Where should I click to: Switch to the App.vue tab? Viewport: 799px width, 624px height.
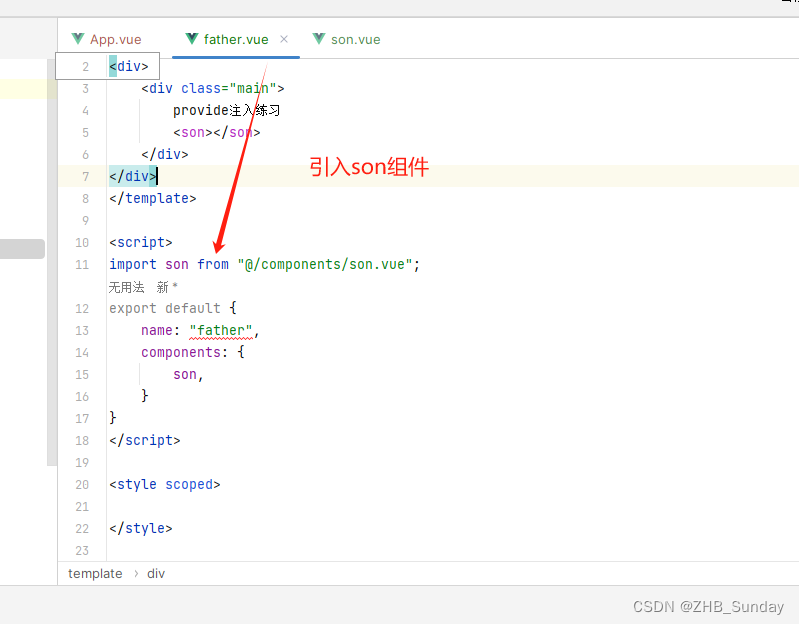tap(106, 39)
